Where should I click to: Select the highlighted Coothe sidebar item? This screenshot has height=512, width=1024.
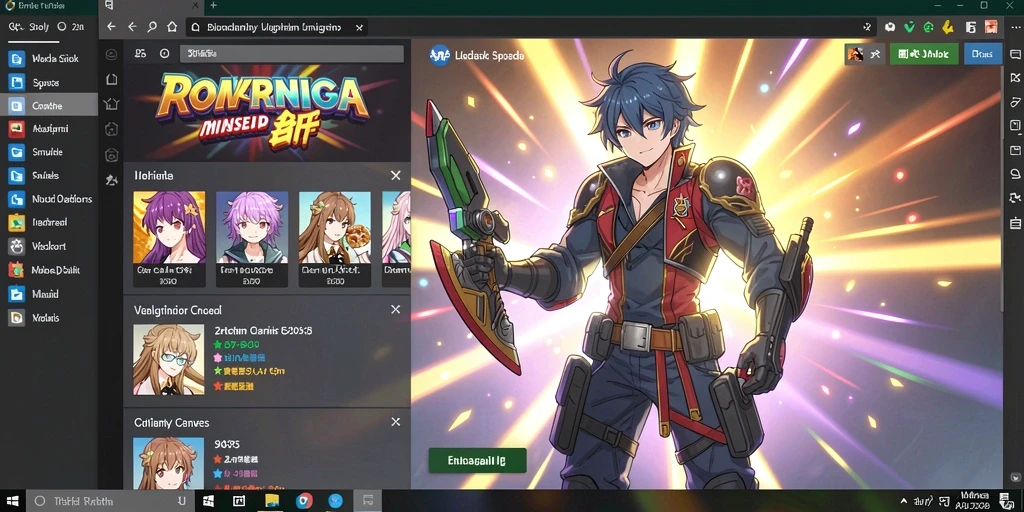point(49,105)
